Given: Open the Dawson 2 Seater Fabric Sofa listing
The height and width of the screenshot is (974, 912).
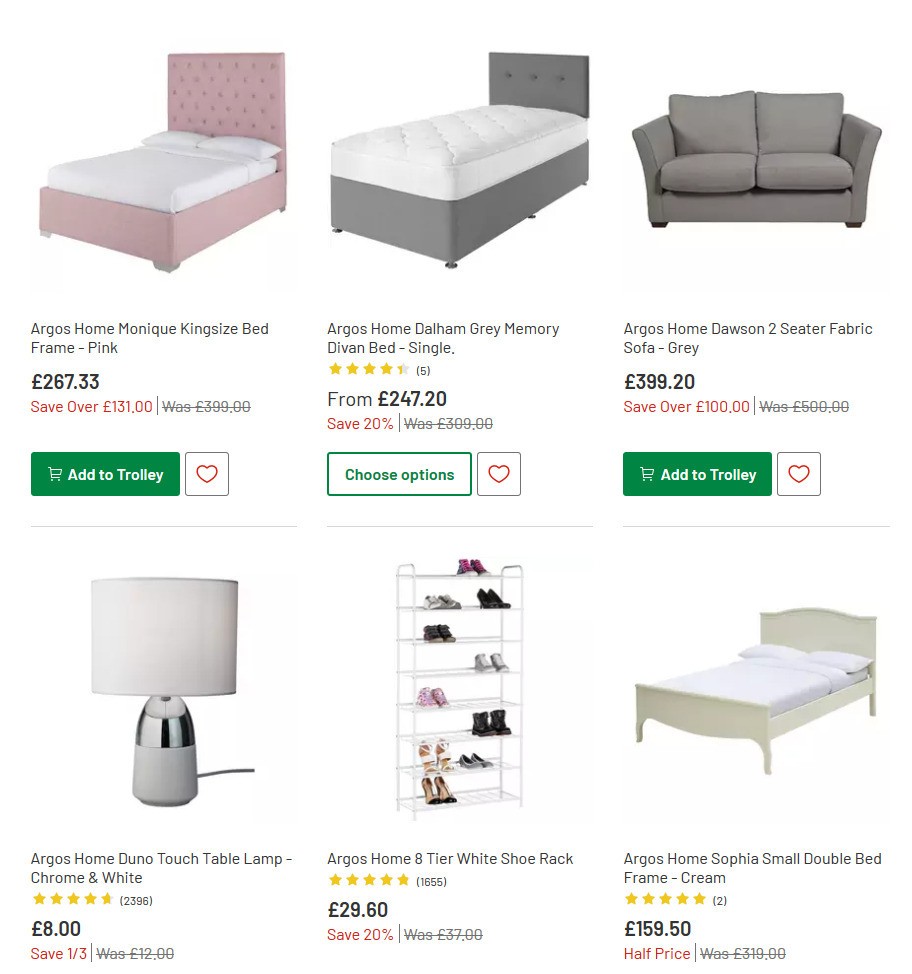Looking at the screenshot, I should click(747, 338).
